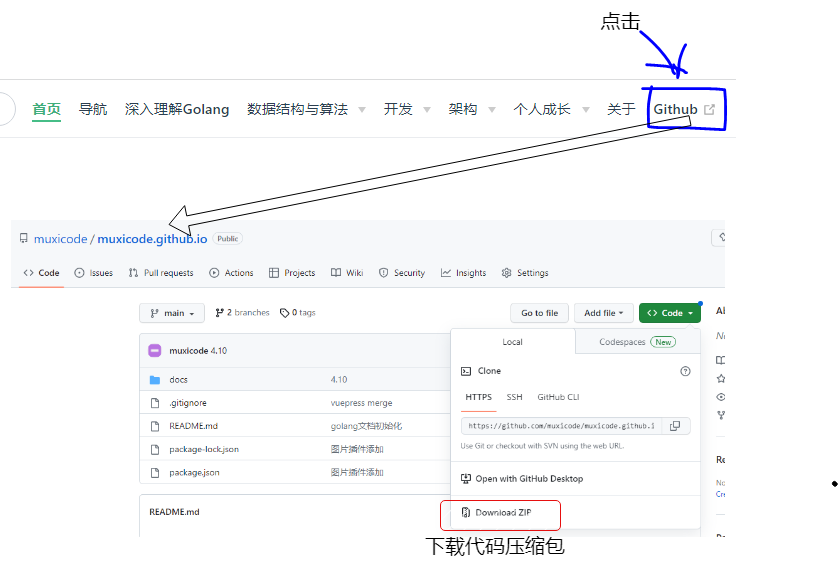The width and height of the screenshot is (838, 561).
Task: Open the 深入理解Golang nav item
Action: [177, 109]
